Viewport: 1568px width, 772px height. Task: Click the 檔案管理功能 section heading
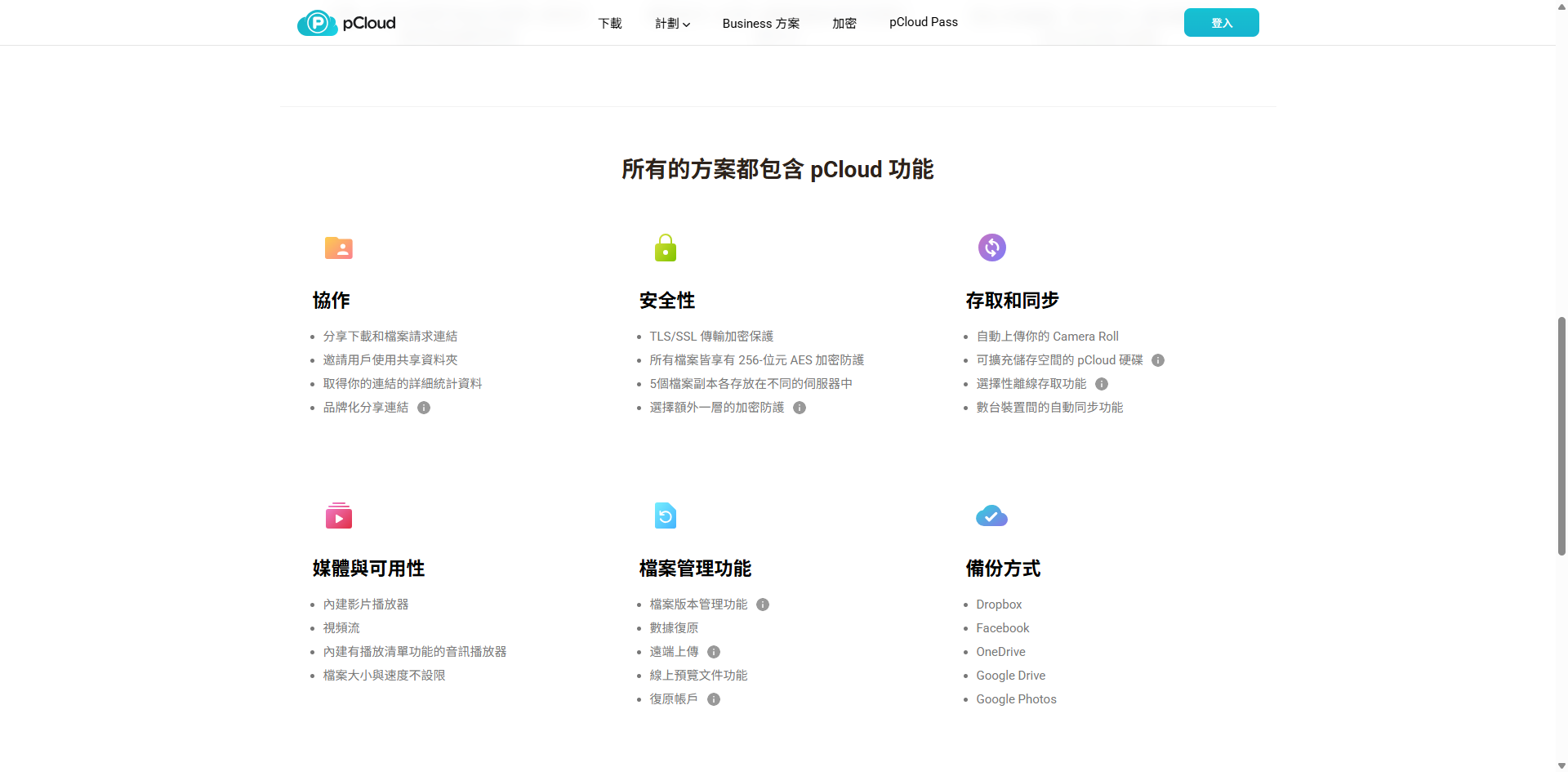pyautogui.click(x=695, y=569)
